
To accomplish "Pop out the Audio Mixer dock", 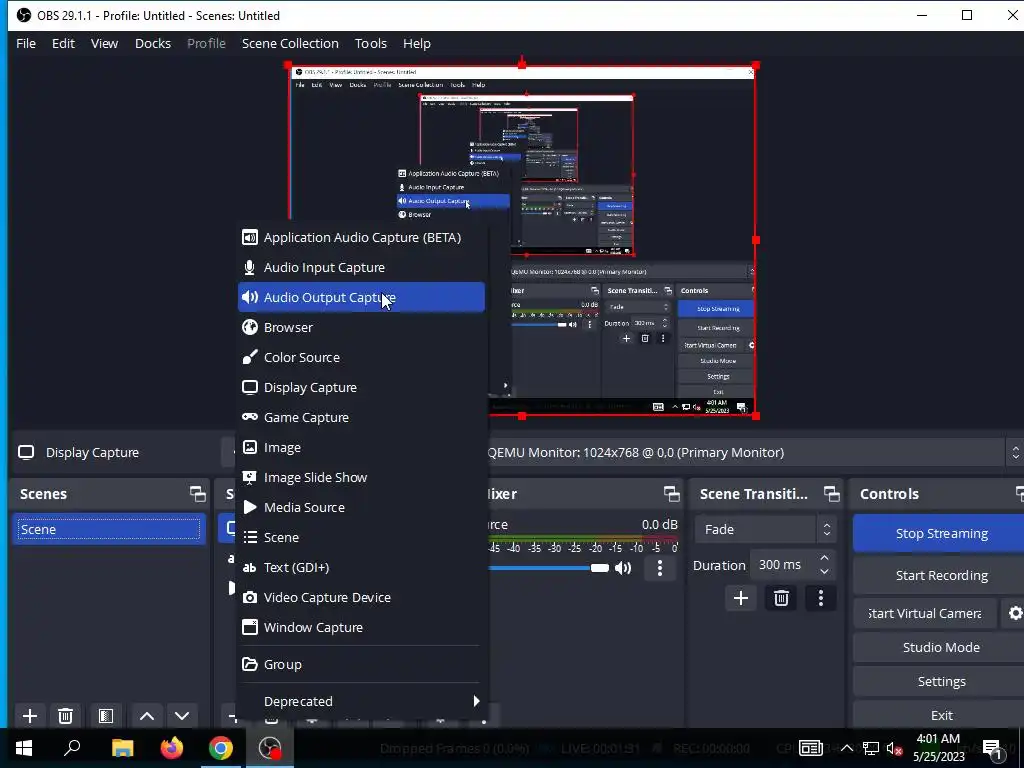I will [671, 494].
